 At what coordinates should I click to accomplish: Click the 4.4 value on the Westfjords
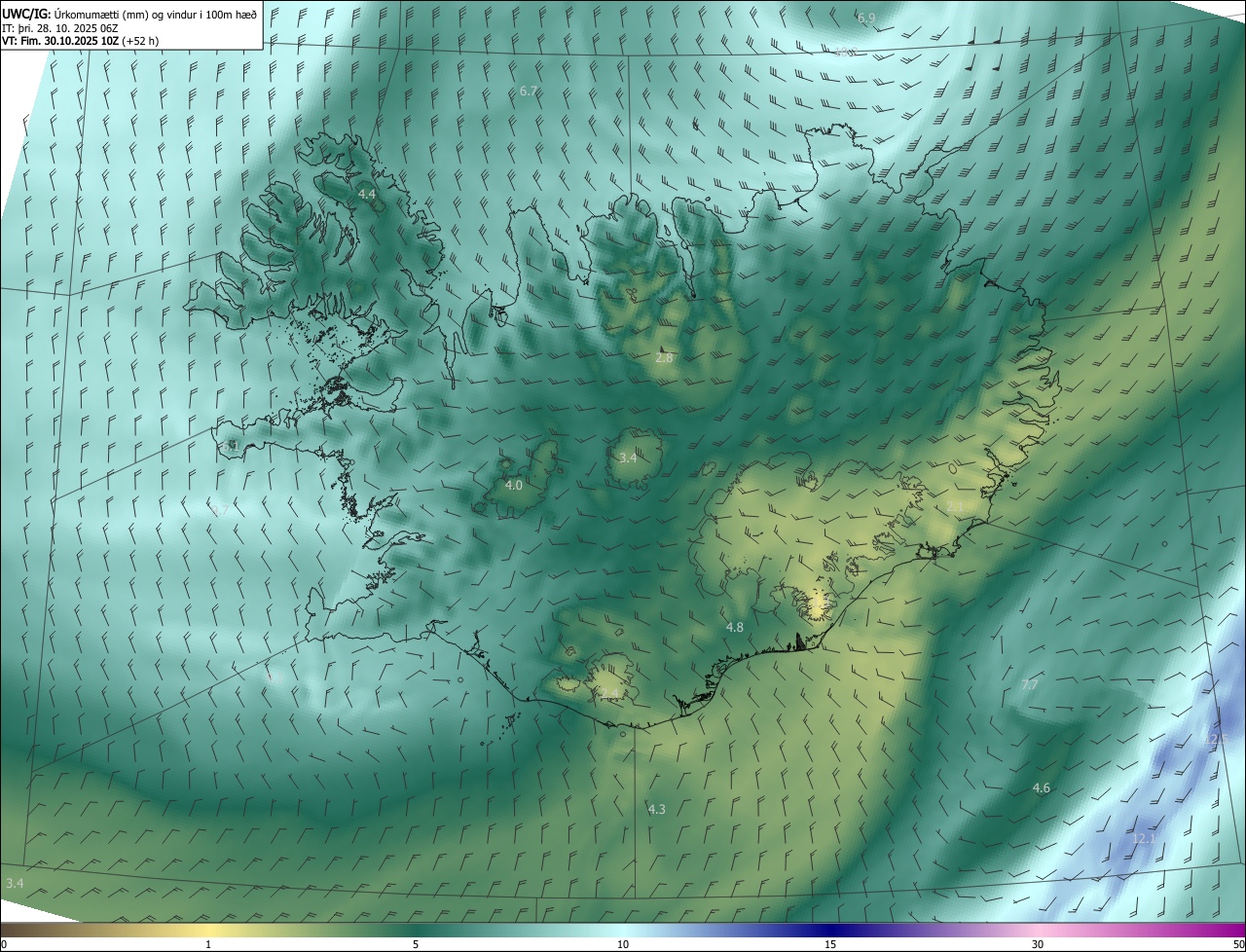[367, 195]
